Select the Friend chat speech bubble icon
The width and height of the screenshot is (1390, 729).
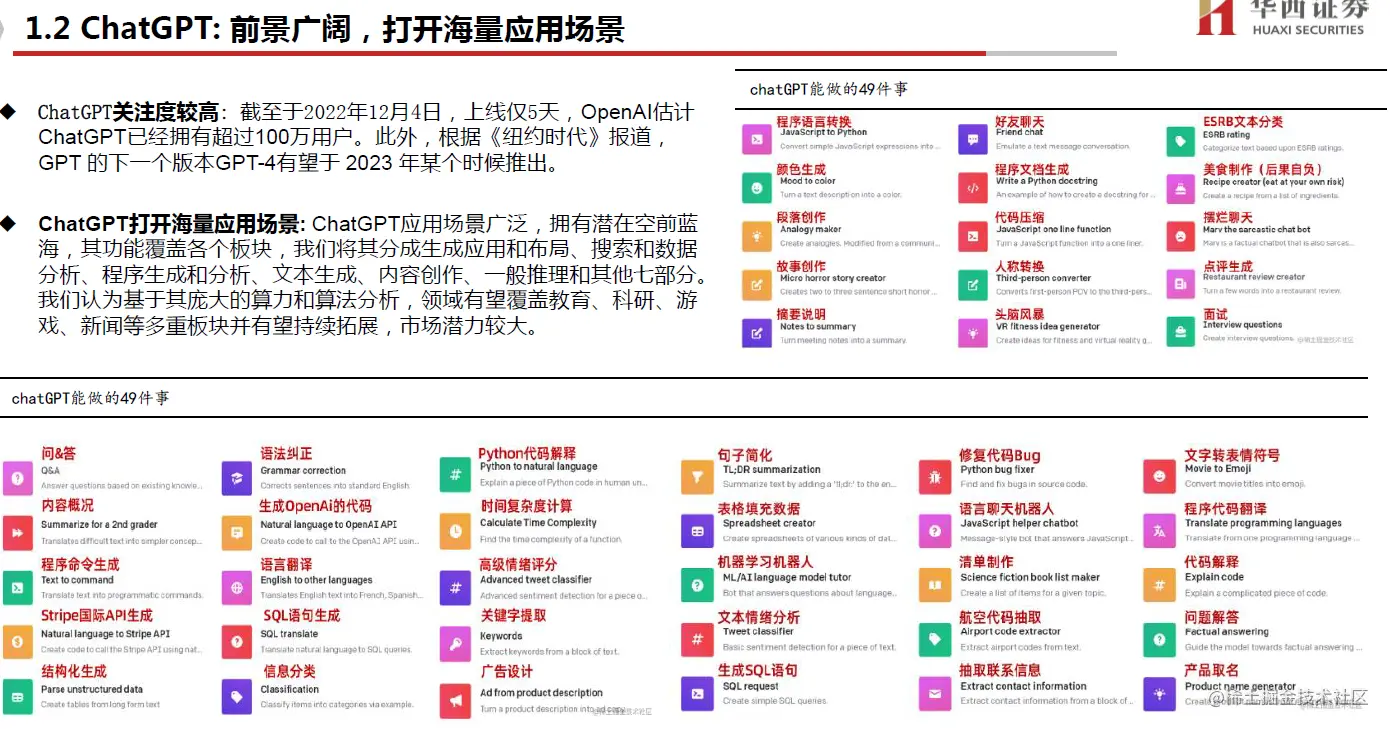click(x=973, y=138)
